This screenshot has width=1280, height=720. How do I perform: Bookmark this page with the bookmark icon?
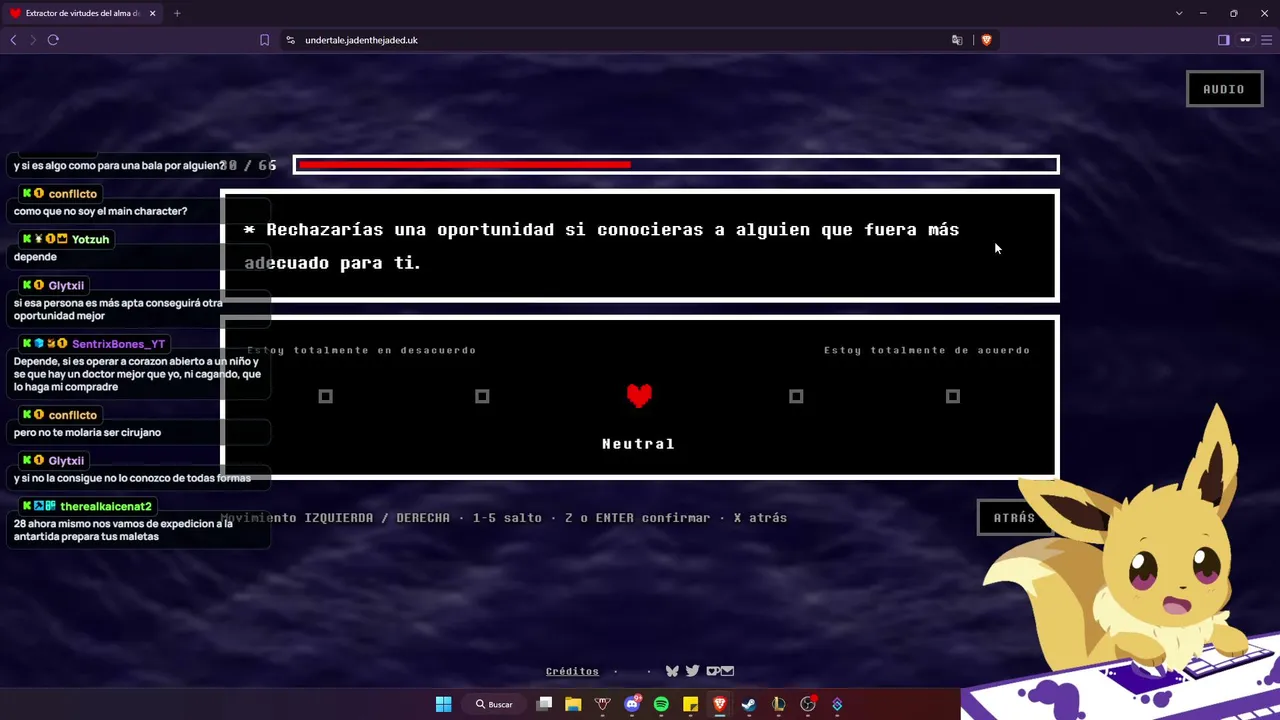click(x=264, y=40)
